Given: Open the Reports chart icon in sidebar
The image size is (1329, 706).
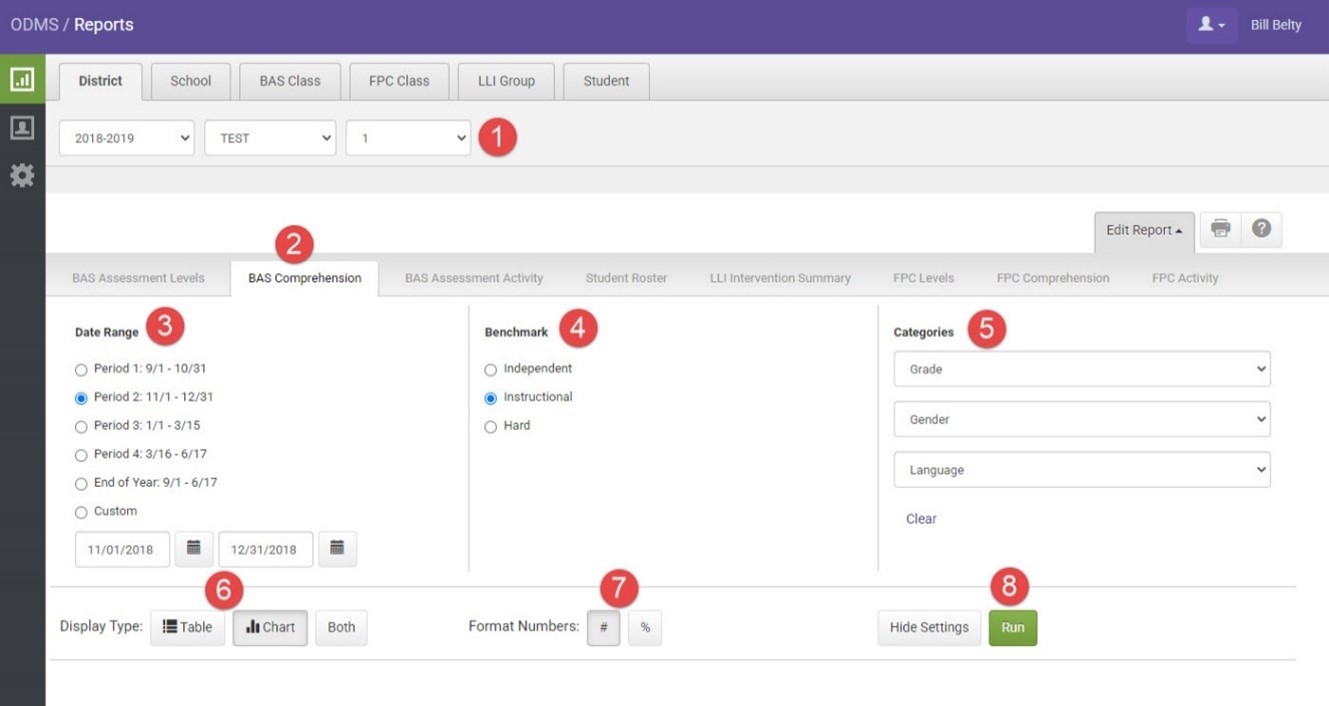Looking at the screenshot, I should 22,80.
